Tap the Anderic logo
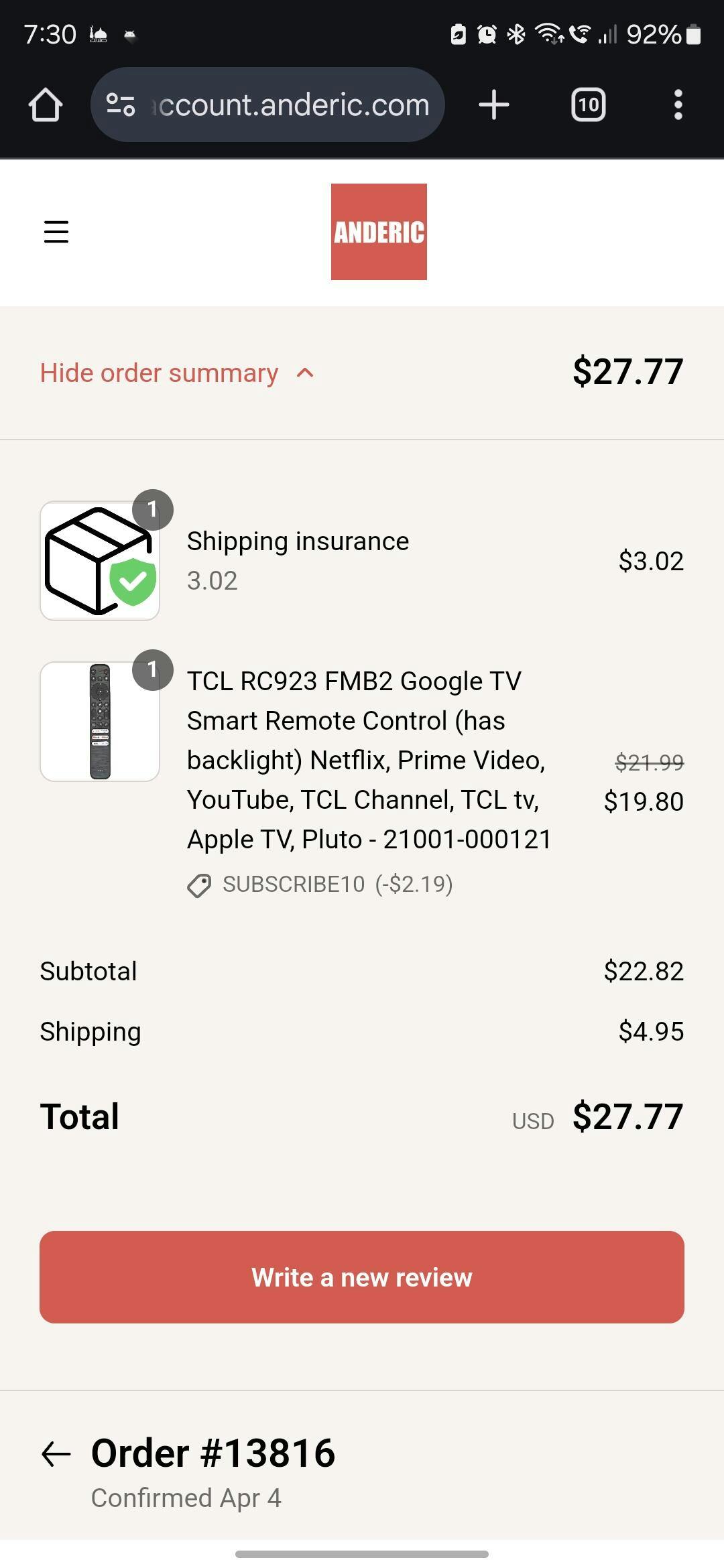 click(x=379, y=232)
